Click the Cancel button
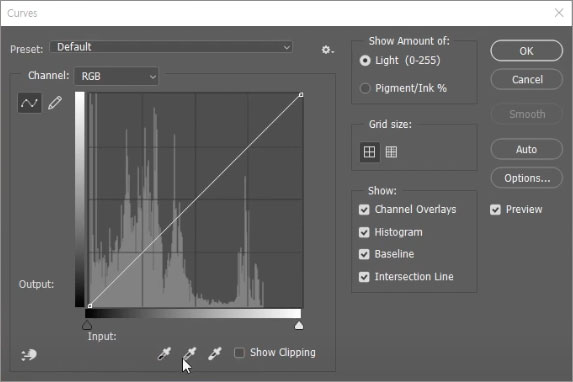 point(526,79)
